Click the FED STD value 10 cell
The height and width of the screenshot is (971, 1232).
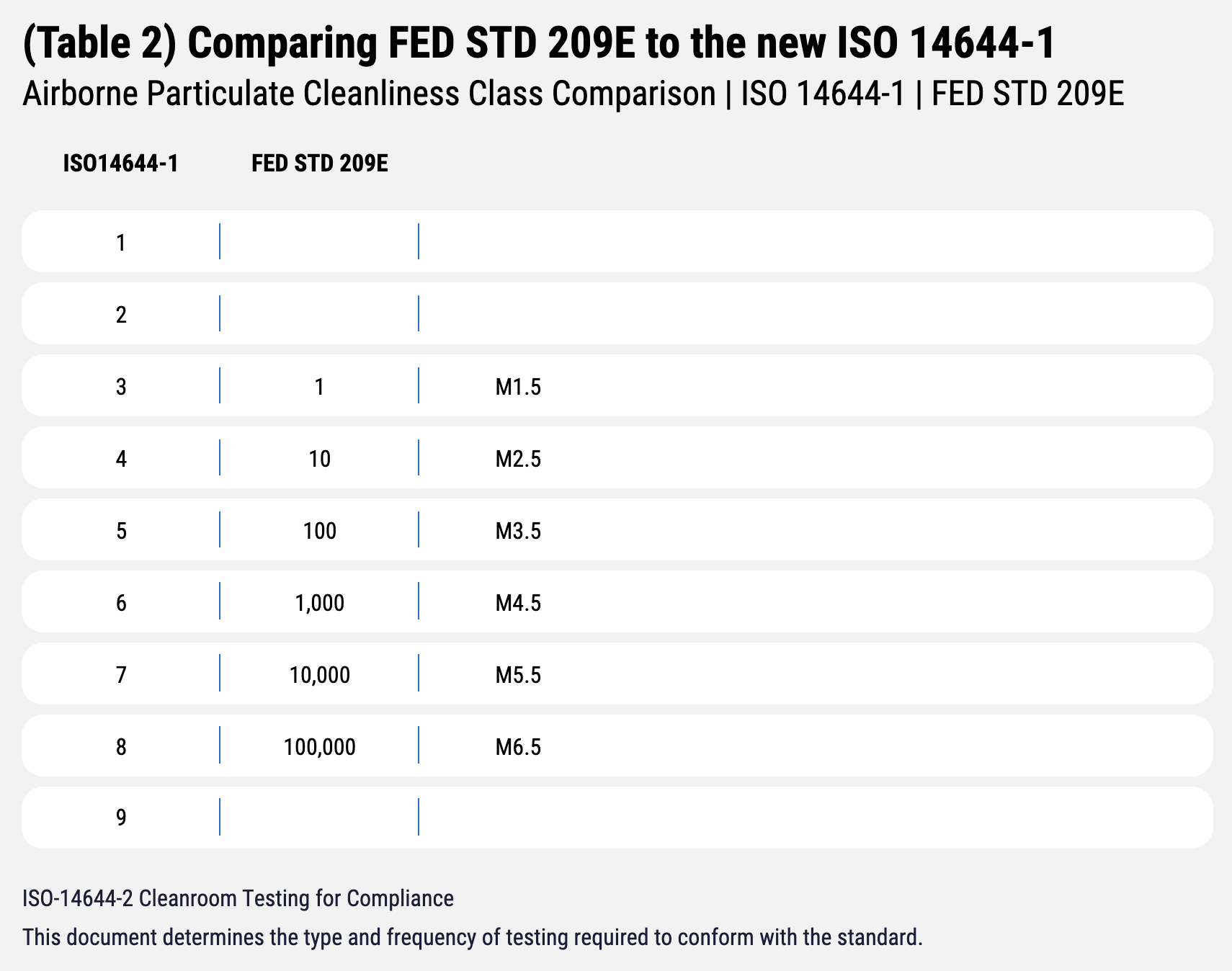coord(319,459)
